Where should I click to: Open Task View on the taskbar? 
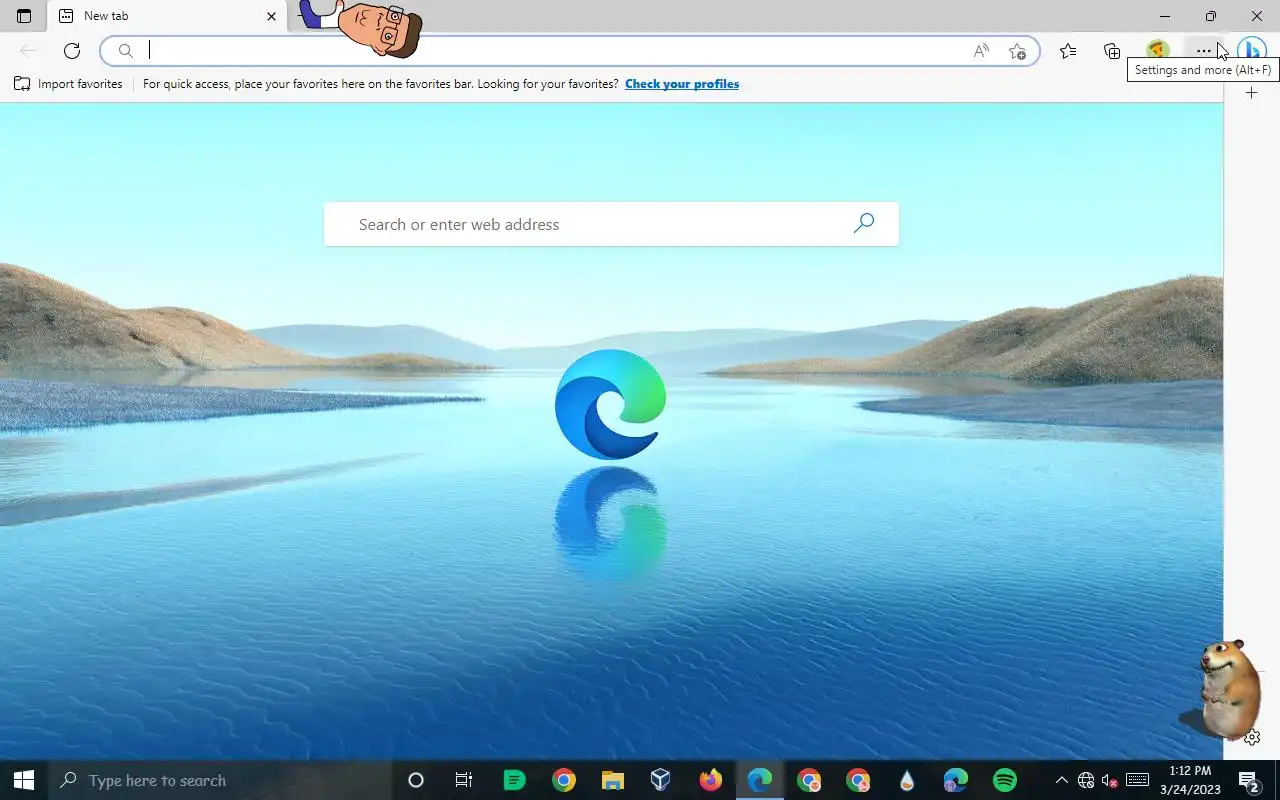[464, 780]
